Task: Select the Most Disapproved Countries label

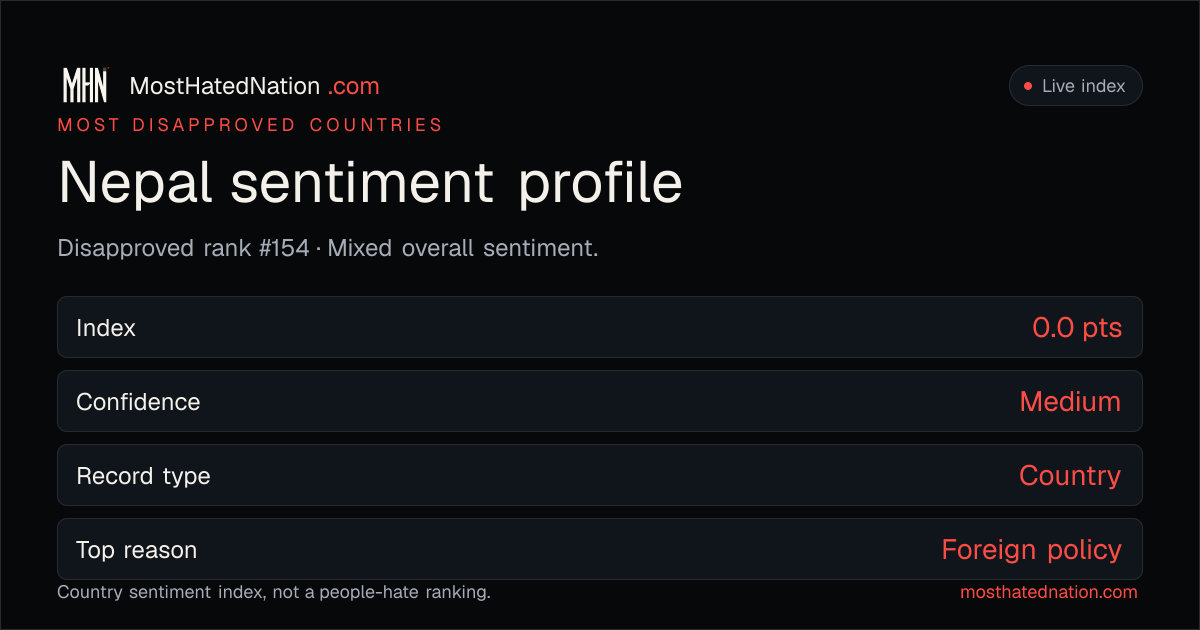Action: coord(250,125)
